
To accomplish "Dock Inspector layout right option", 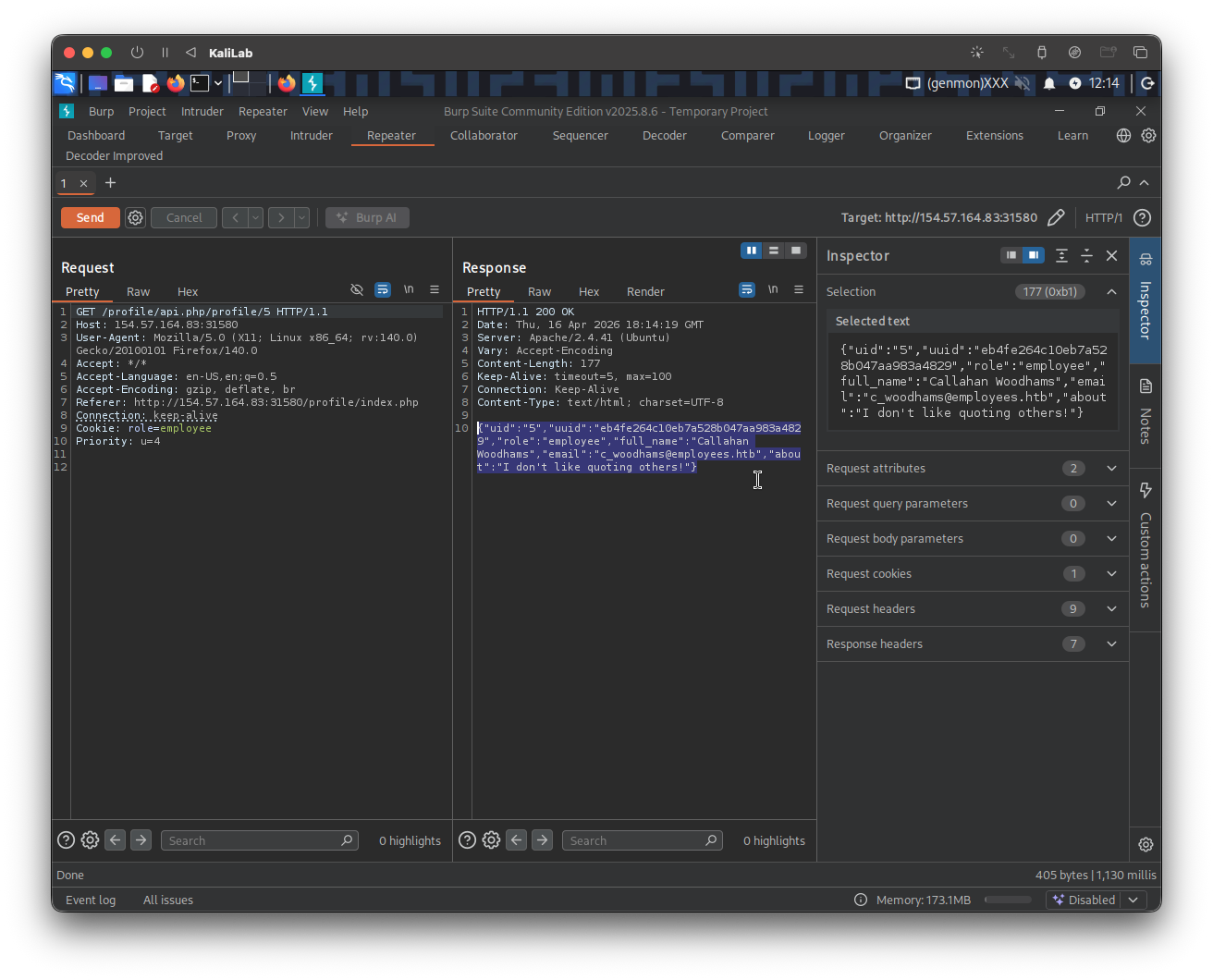I will pos(1034,255).
